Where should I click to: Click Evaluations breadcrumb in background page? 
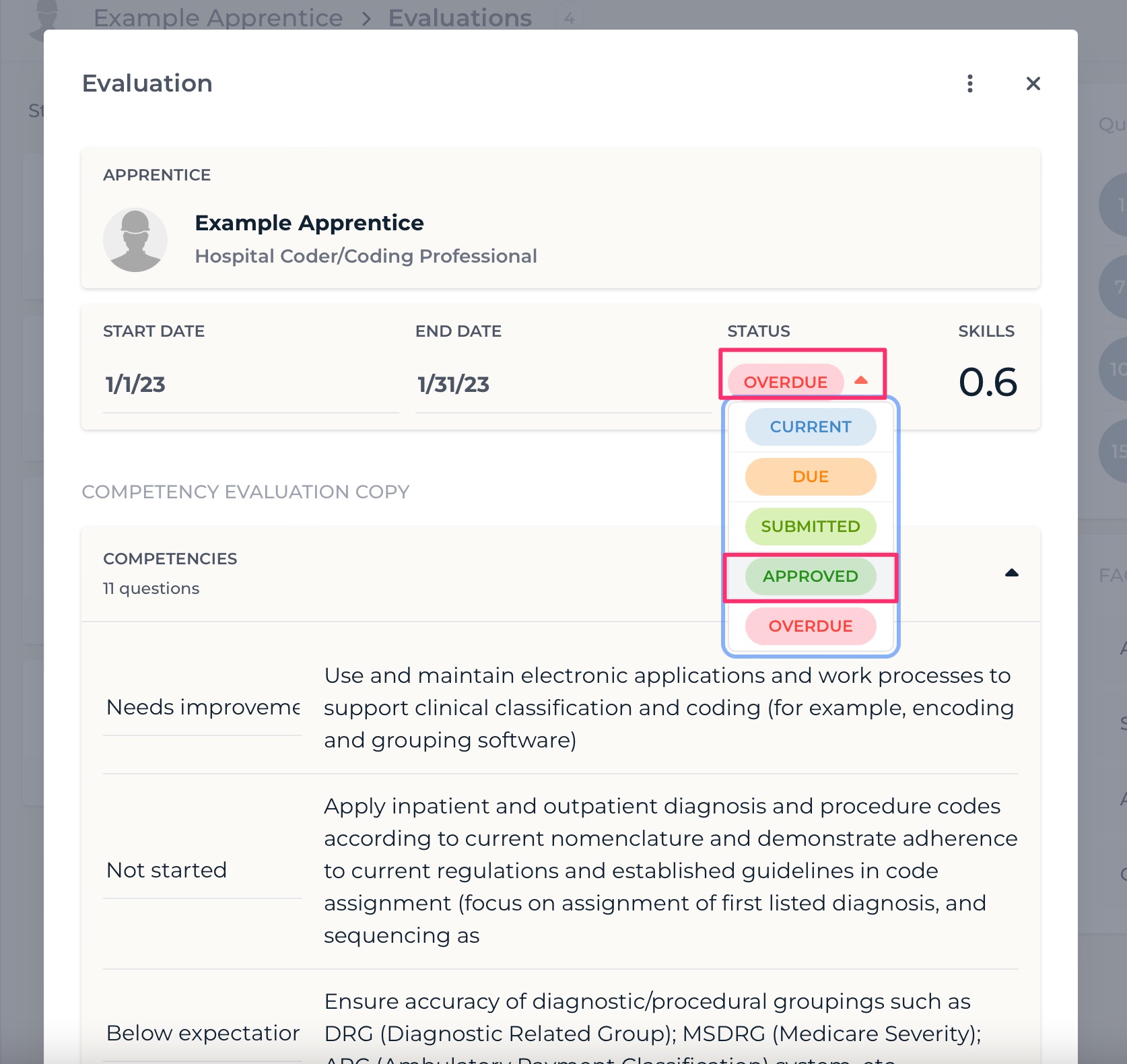[x=460, y=18]
